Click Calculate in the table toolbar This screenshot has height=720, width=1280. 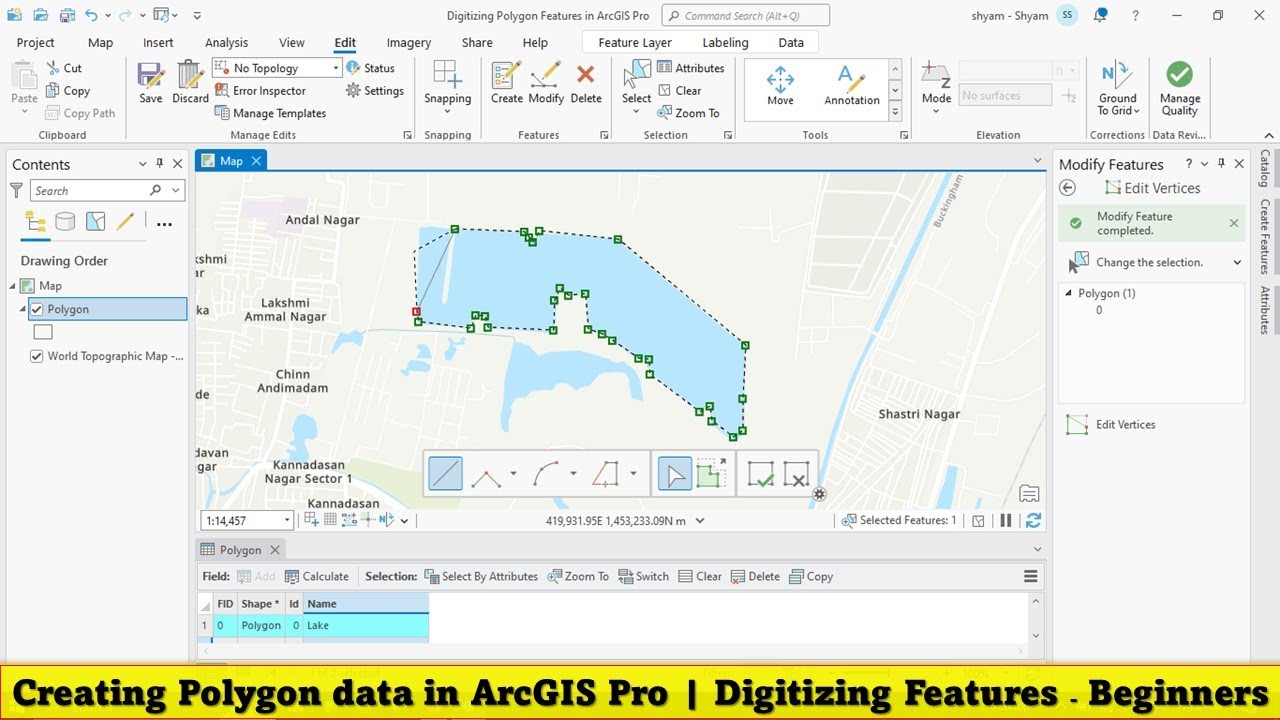pos(317,576)
